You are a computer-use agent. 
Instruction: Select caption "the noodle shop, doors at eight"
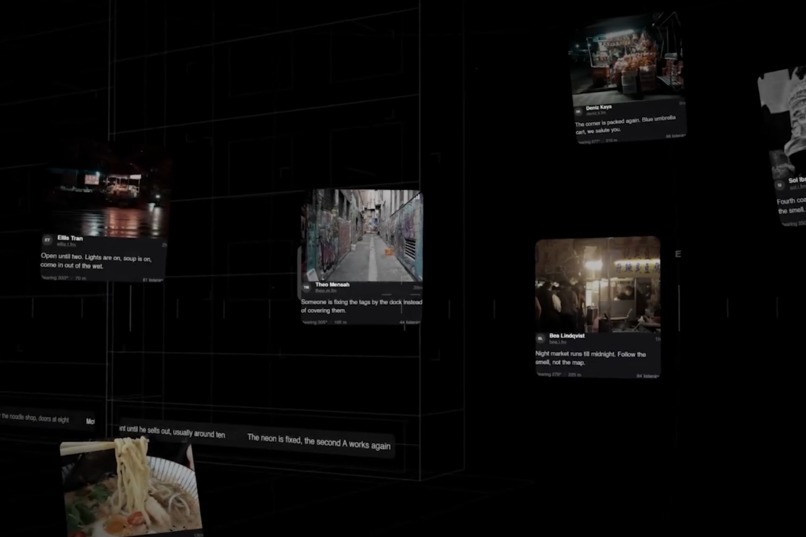tap(35, 418)
